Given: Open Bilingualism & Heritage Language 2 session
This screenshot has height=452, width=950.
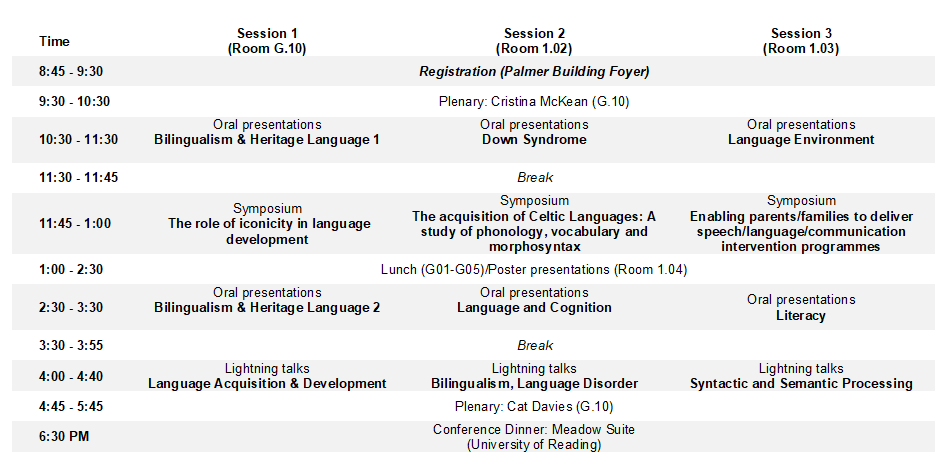Looking at the screenshot, I should tap(267, 308).
